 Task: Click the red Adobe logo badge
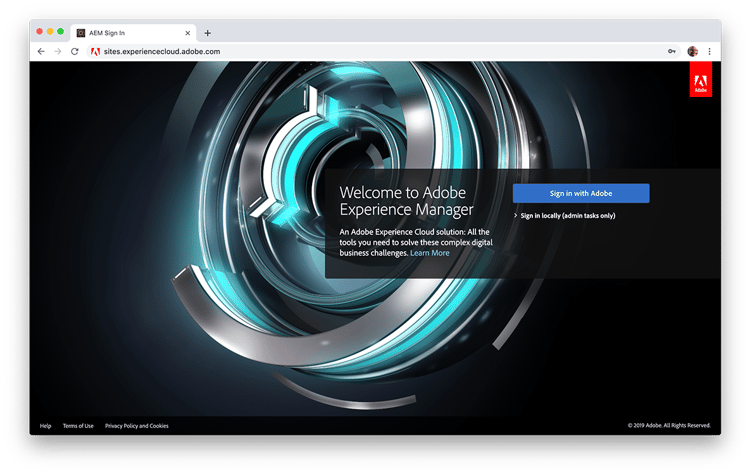701,79
